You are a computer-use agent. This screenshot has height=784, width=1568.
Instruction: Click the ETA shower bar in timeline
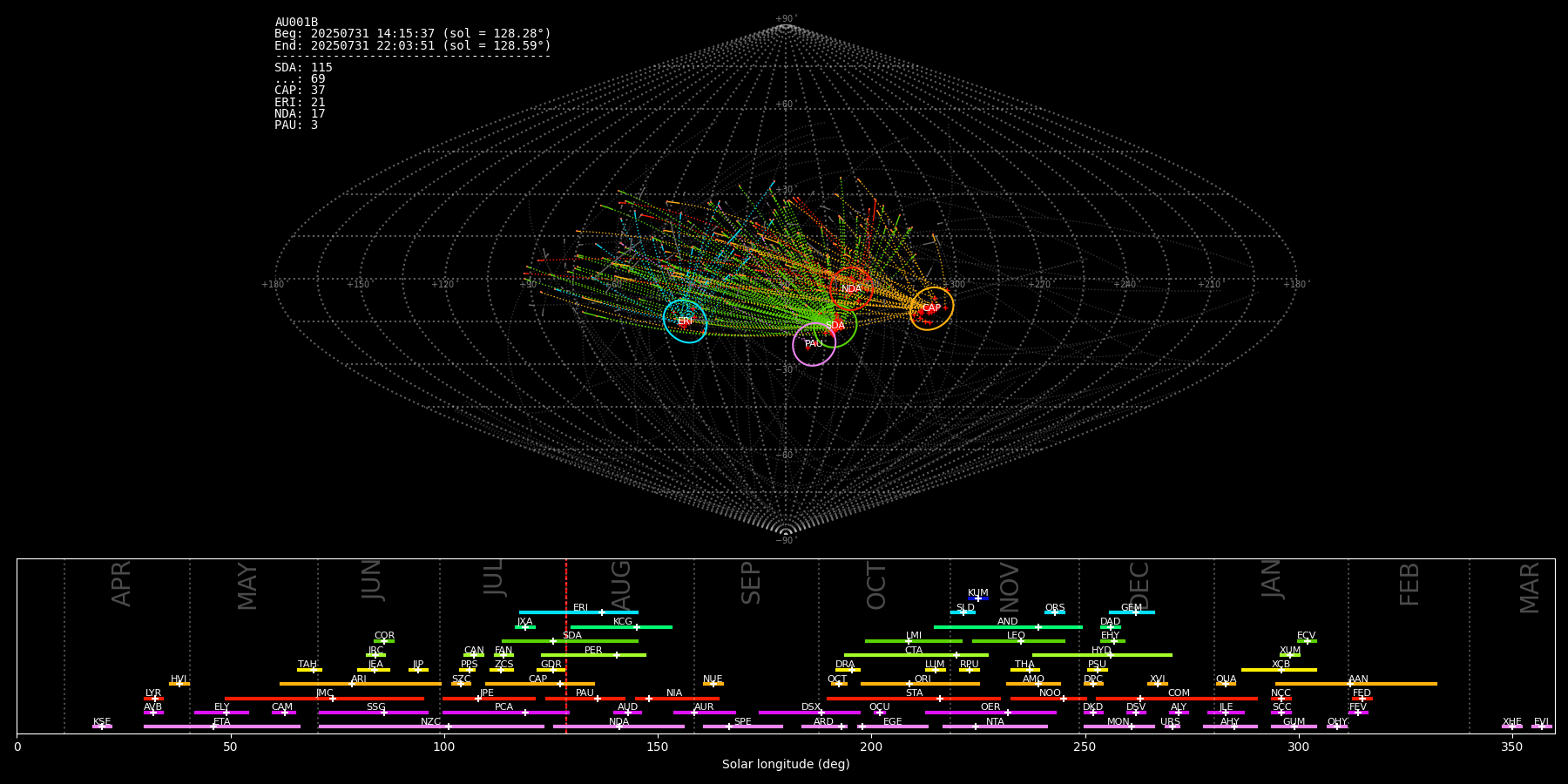tap(222, 727)
